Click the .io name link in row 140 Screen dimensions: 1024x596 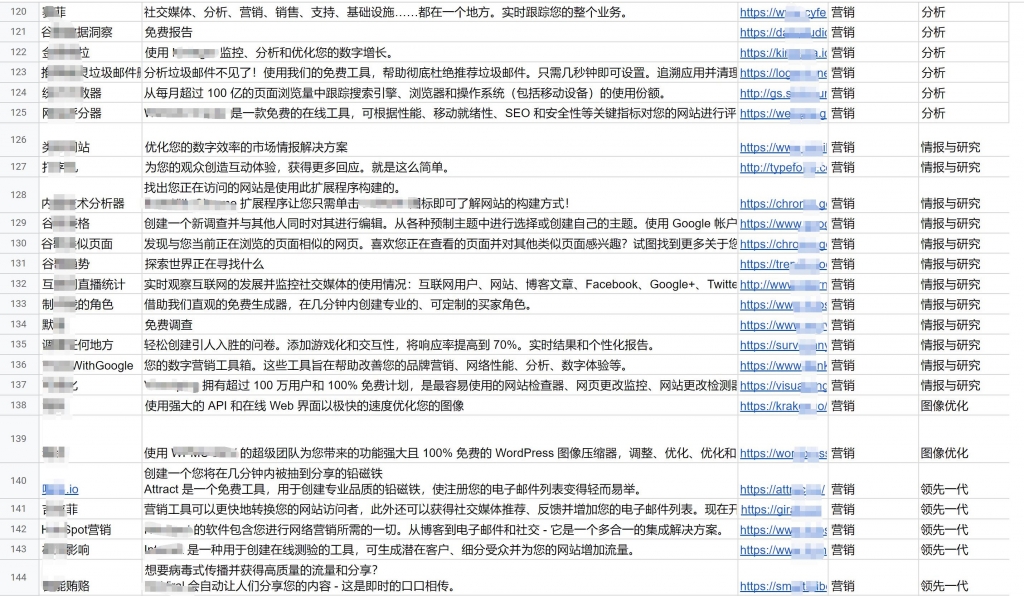pyautogui.click(x=60, y=490)
